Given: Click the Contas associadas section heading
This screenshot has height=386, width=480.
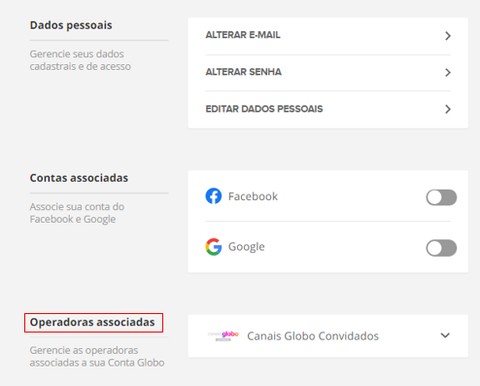Looking at the screenshot, I should tap(79, 178).
